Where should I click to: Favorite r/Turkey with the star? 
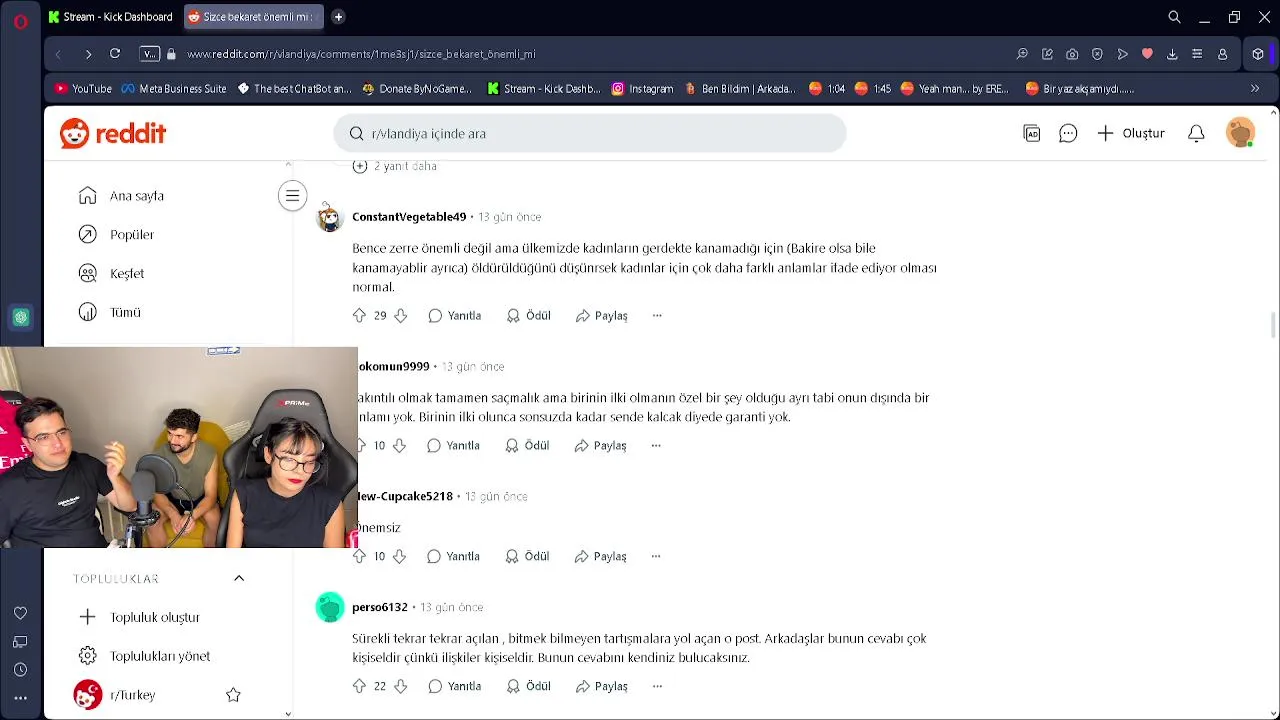233,695
